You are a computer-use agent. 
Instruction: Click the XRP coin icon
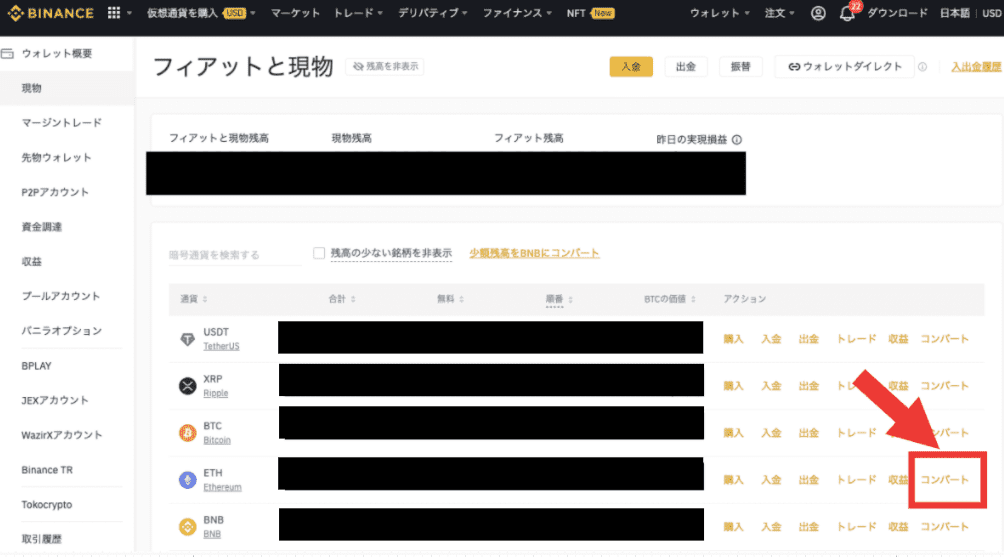(x=187, y=386)
